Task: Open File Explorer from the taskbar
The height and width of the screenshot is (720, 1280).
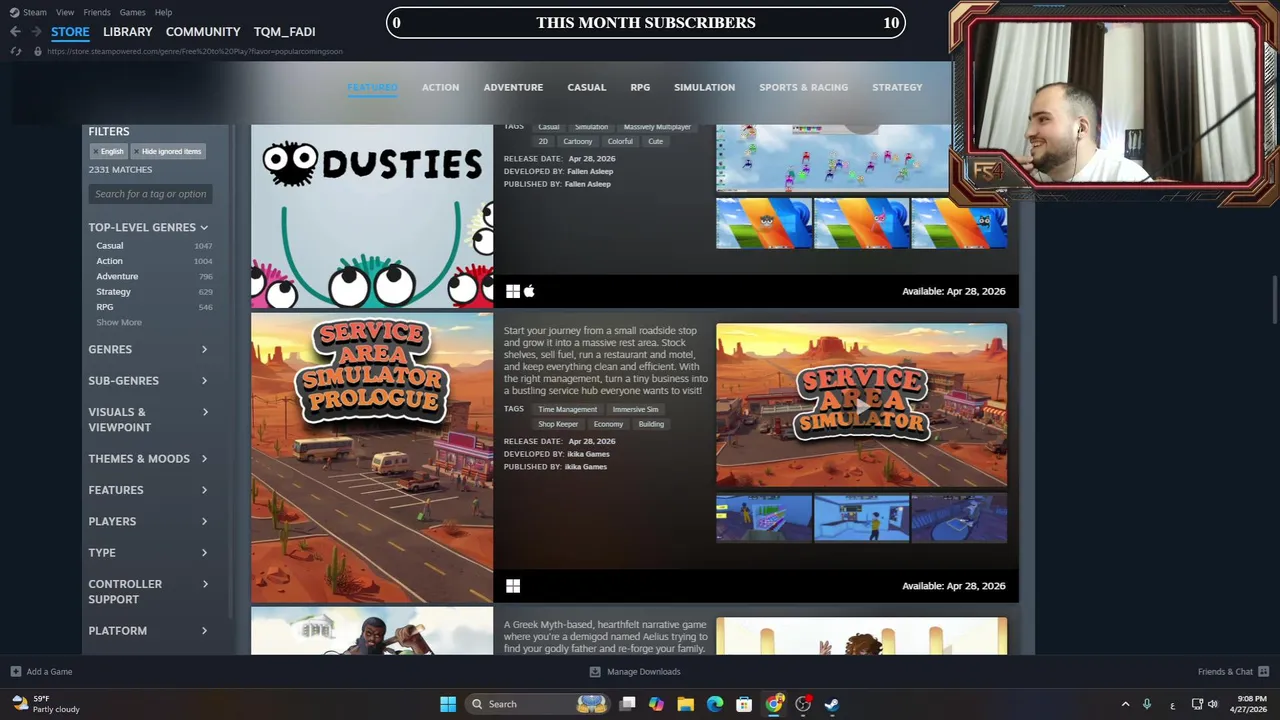Action: point(685,704)
